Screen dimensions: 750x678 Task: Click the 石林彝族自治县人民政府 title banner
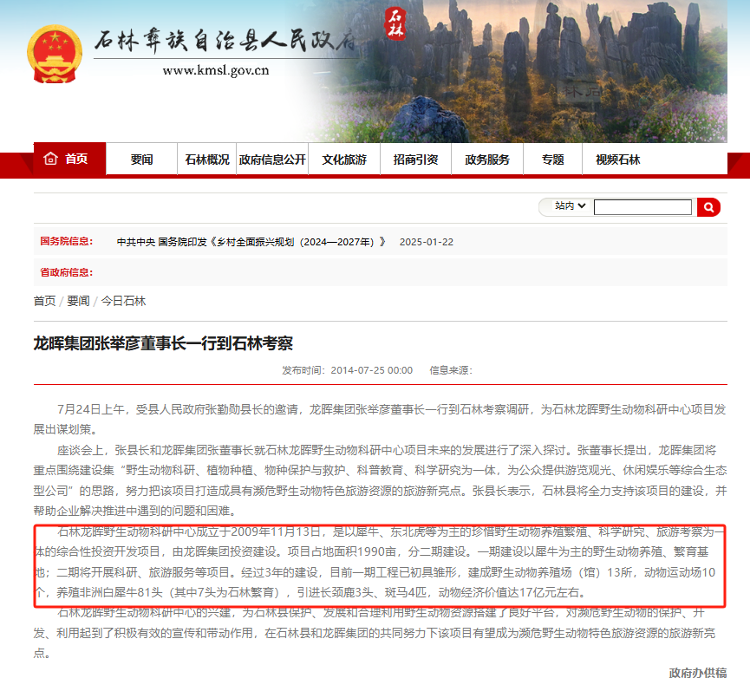pos(225,40)
